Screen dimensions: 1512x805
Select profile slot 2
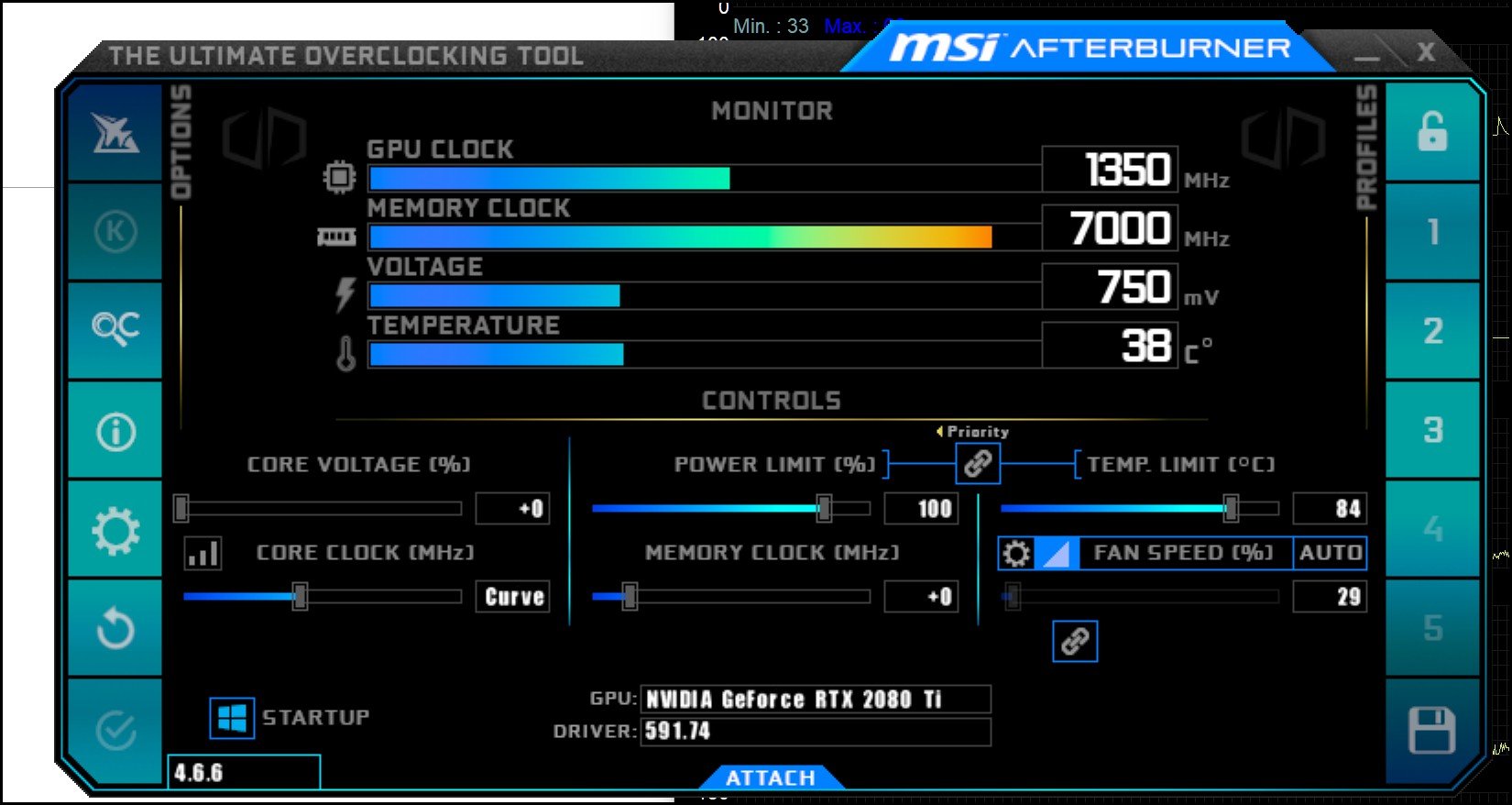tap(1432, 330)
